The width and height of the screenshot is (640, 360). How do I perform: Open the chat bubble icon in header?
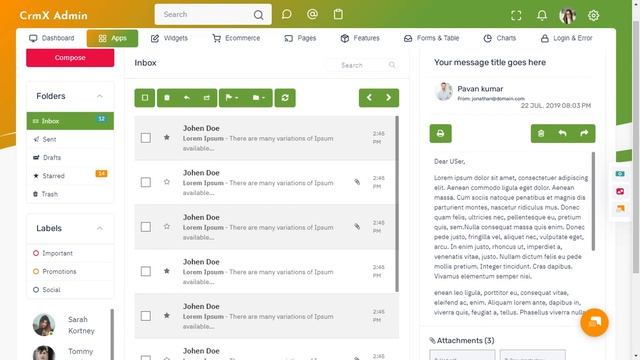[287, 14]
